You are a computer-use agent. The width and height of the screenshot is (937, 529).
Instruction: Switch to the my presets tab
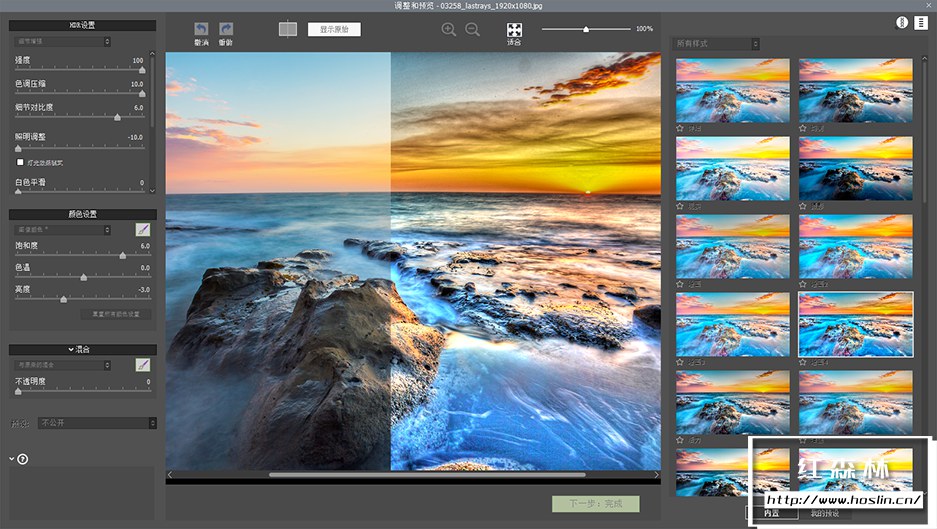pos(825,513)
